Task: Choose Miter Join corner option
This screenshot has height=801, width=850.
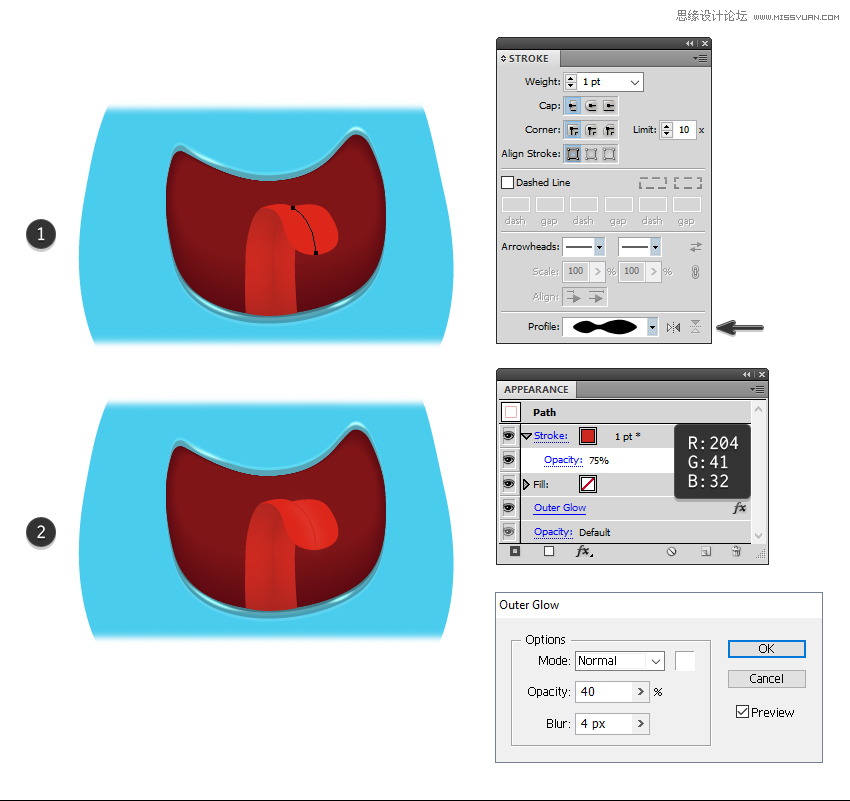Action: pos(572,130)
